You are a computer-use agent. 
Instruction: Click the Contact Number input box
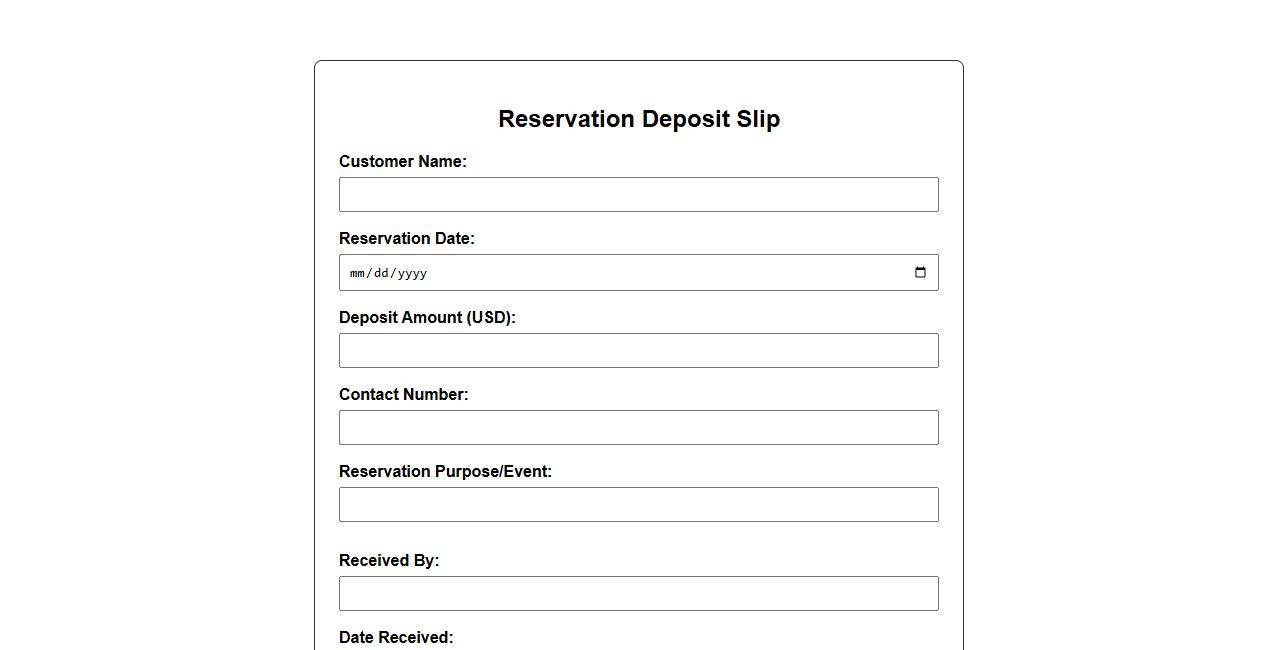click(638, 428)
